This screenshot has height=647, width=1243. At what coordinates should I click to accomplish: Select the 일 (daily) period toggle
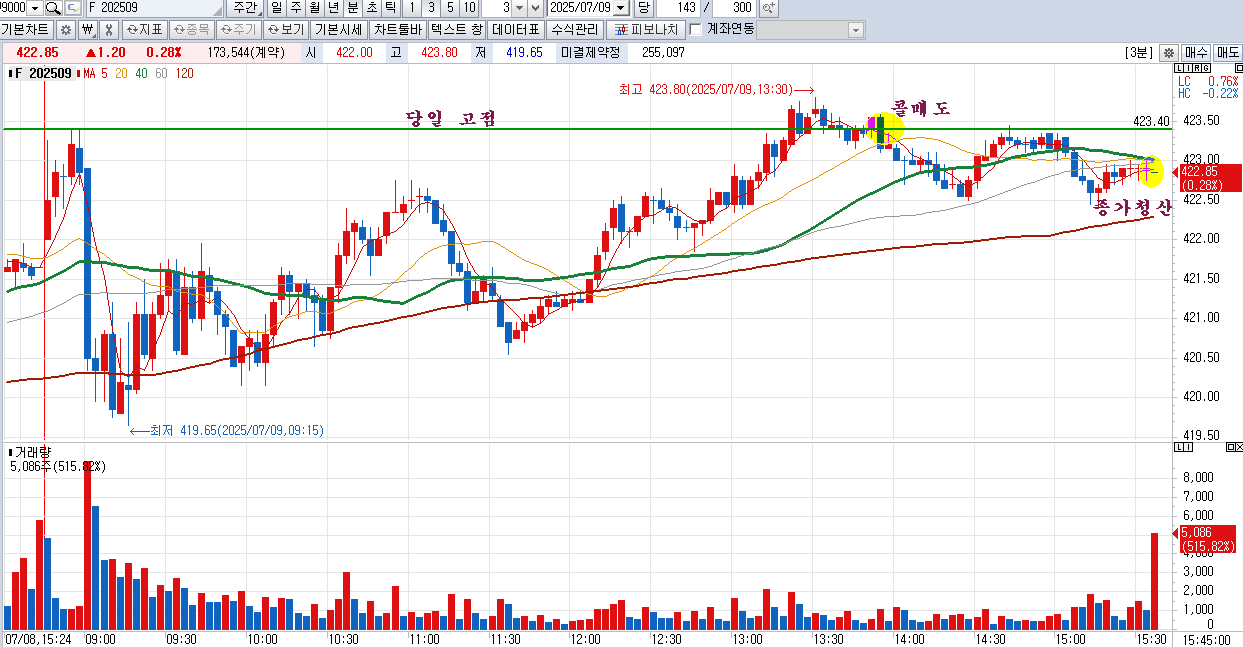[x=277, y=8]
